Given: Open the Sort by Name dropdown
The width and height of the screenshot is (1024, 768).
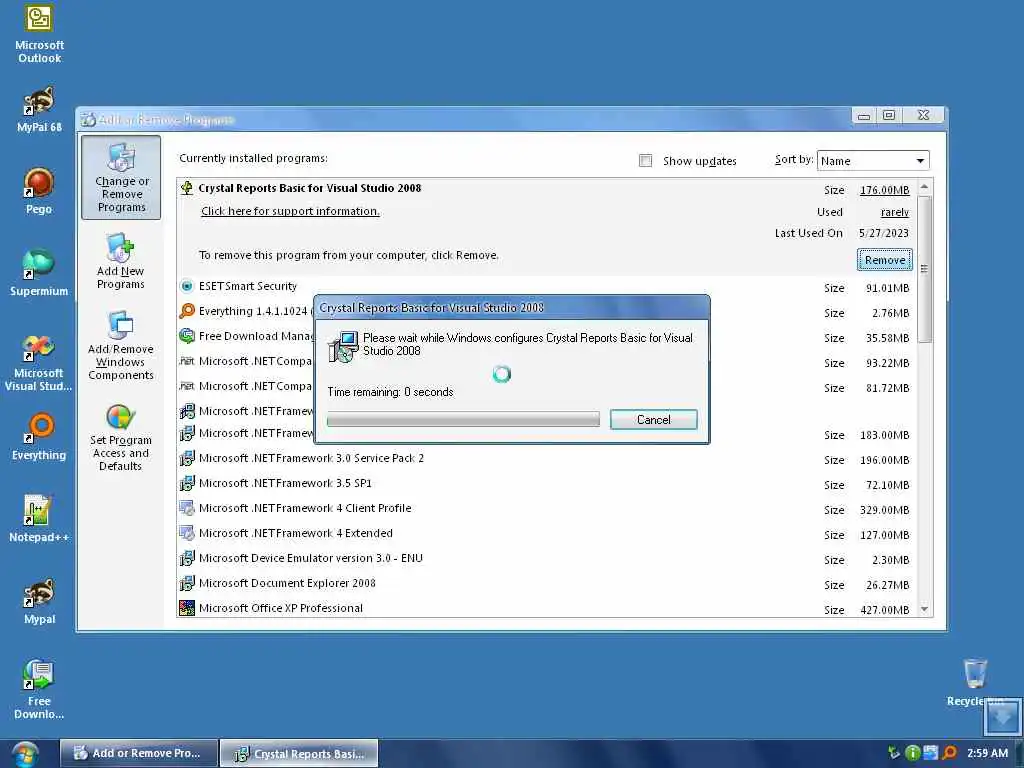Looking at the screenshot, I should (x=872, y=161).
